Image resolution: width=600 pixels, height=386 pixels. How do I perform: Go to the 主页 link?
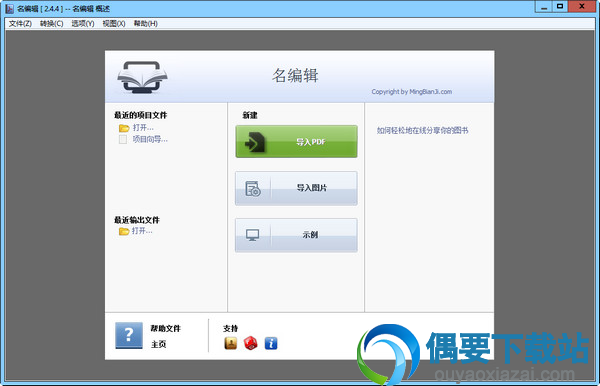click(158, 344)
